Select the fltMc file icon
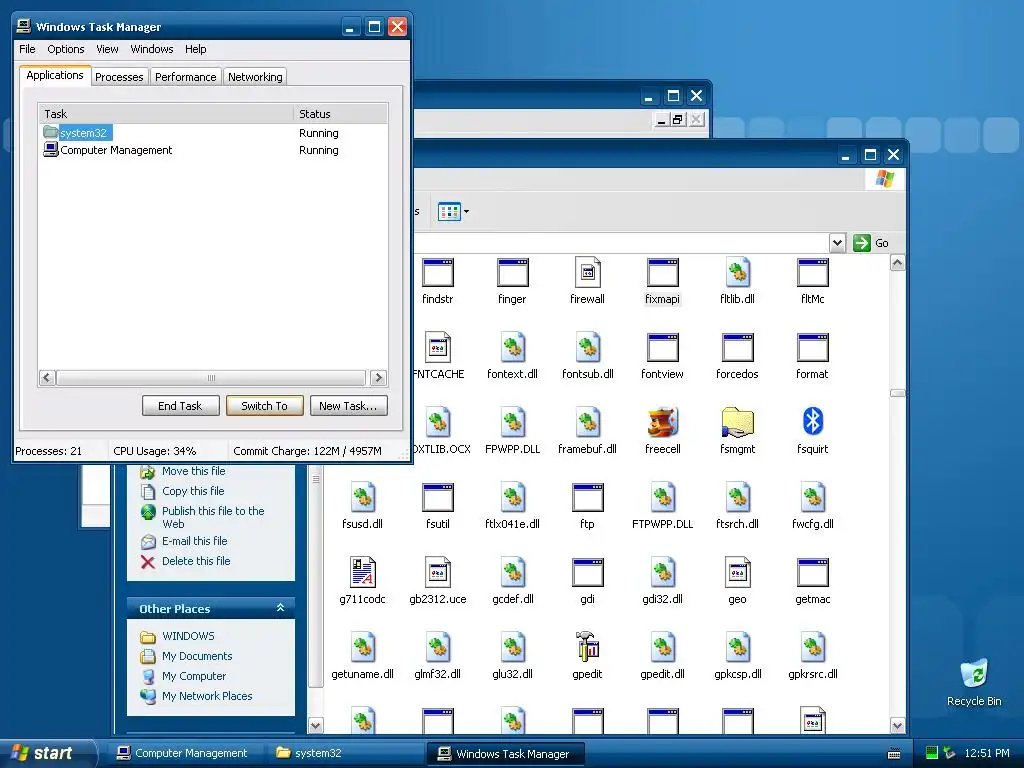The height and width of the screenshot is (768, 1024). (x=812, y=273)
